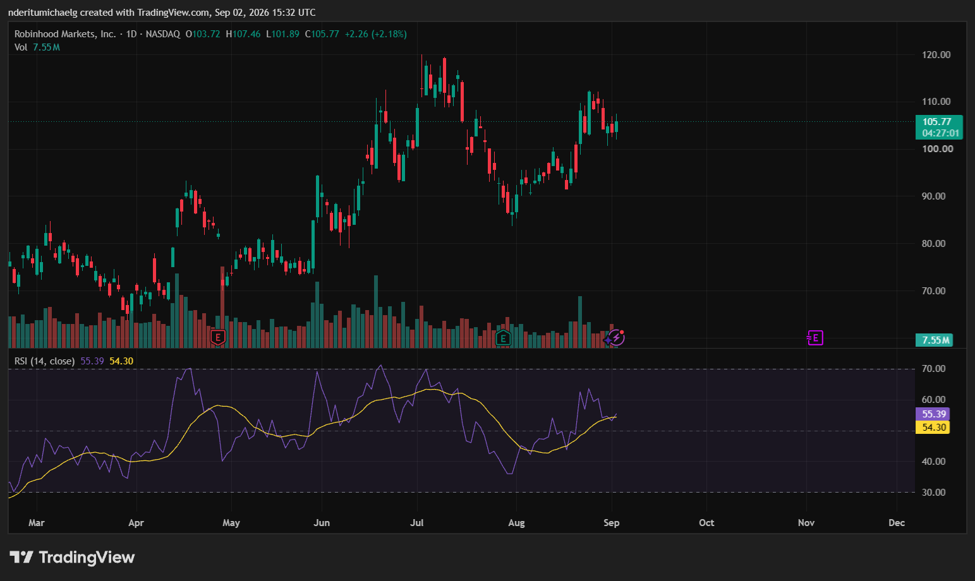The width and height of the screenshot is (975, 581).
Task: Click the low value L101.89
Action: (283, 34)
